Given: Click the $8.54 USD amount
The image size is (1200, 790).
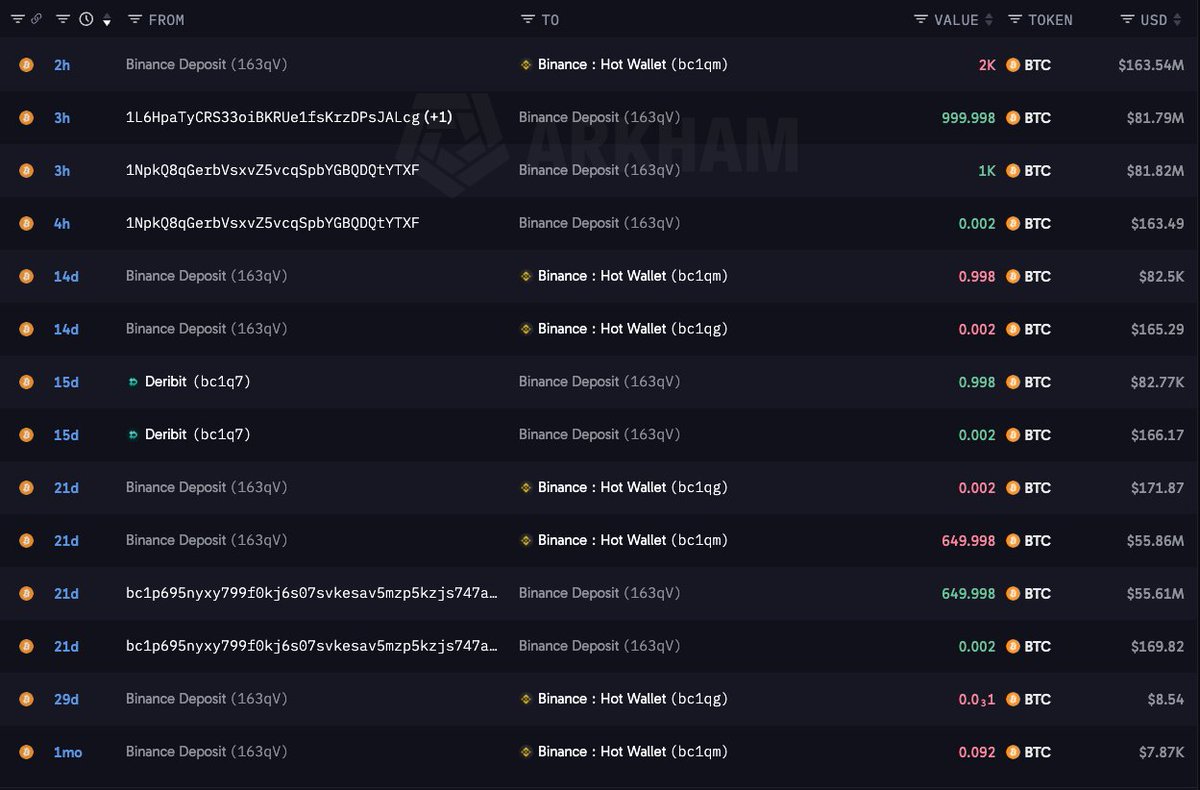Looking at the screenshot, I should coord(1165,699).
